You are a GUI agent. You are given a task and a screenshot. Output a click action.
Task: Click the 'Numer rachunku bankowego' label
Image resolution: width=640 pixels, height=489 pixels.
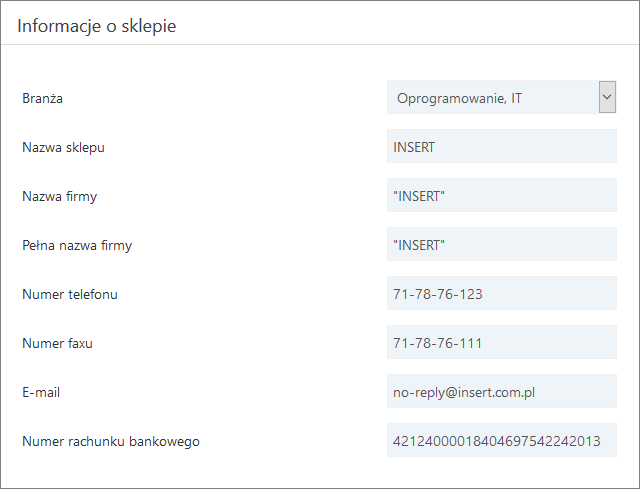click(111, 441)
